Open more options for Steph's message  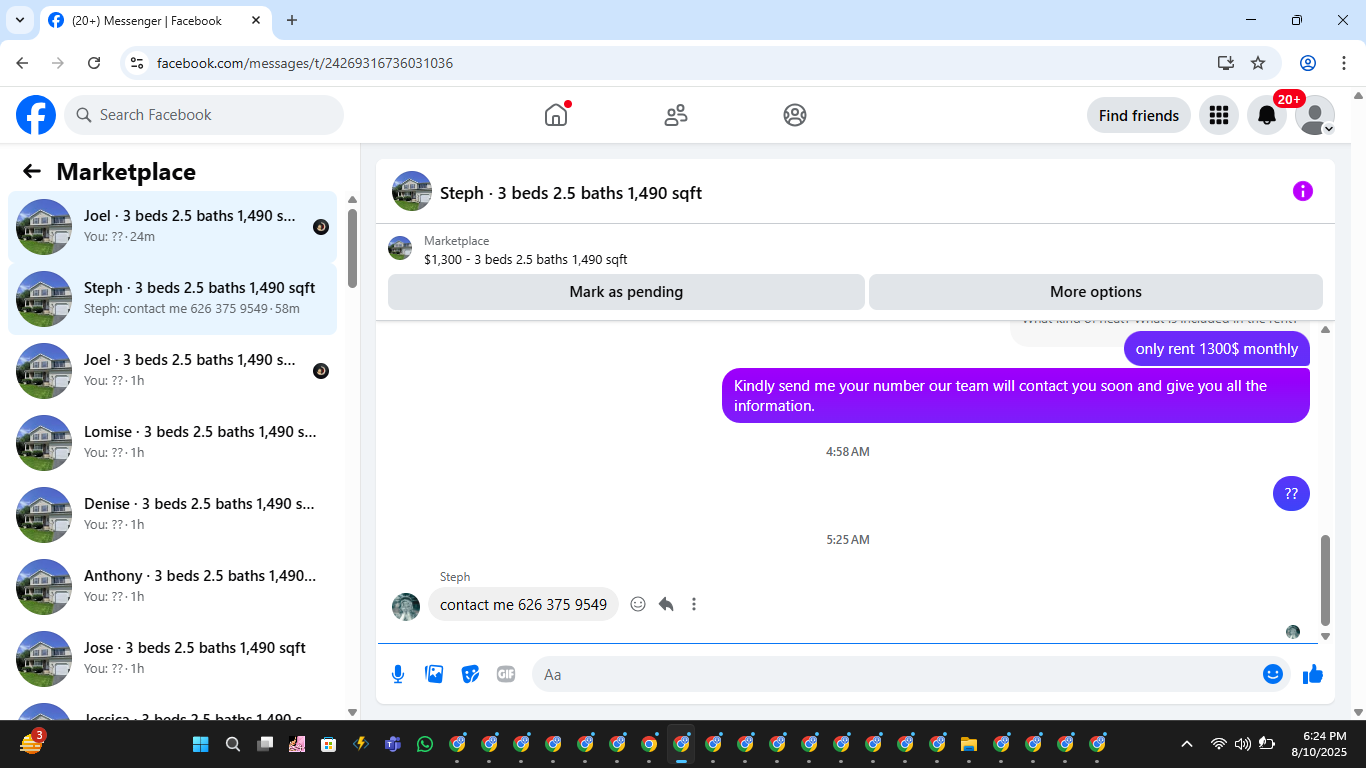coord(694,604)
